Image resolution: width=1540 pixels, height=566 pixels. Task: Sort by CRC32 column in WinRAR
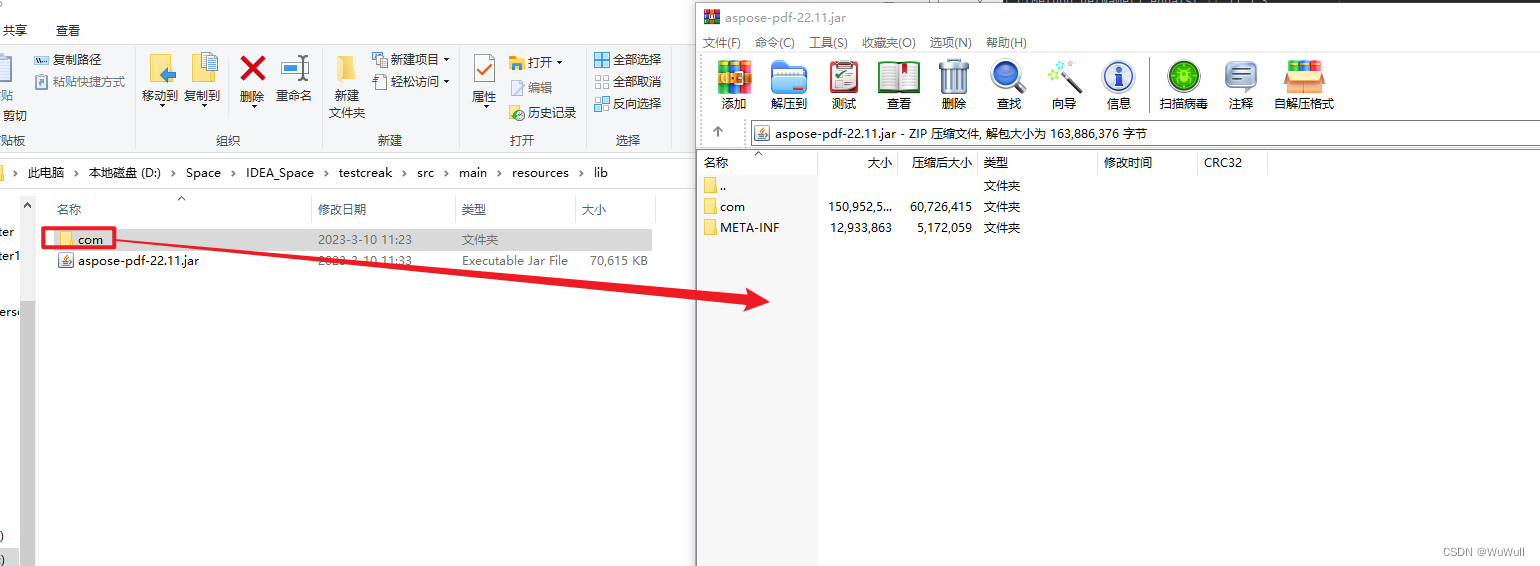pos(1223,162)
